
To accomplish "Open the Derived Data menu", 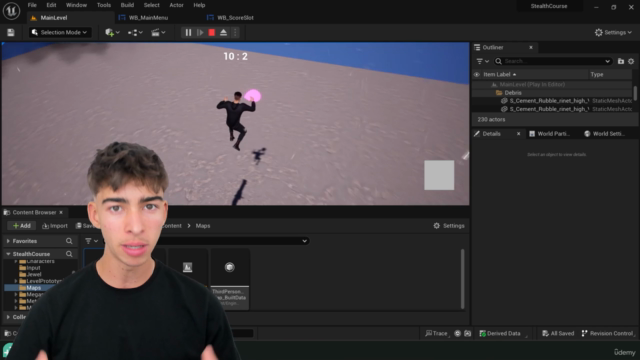I will pos(500,333).
